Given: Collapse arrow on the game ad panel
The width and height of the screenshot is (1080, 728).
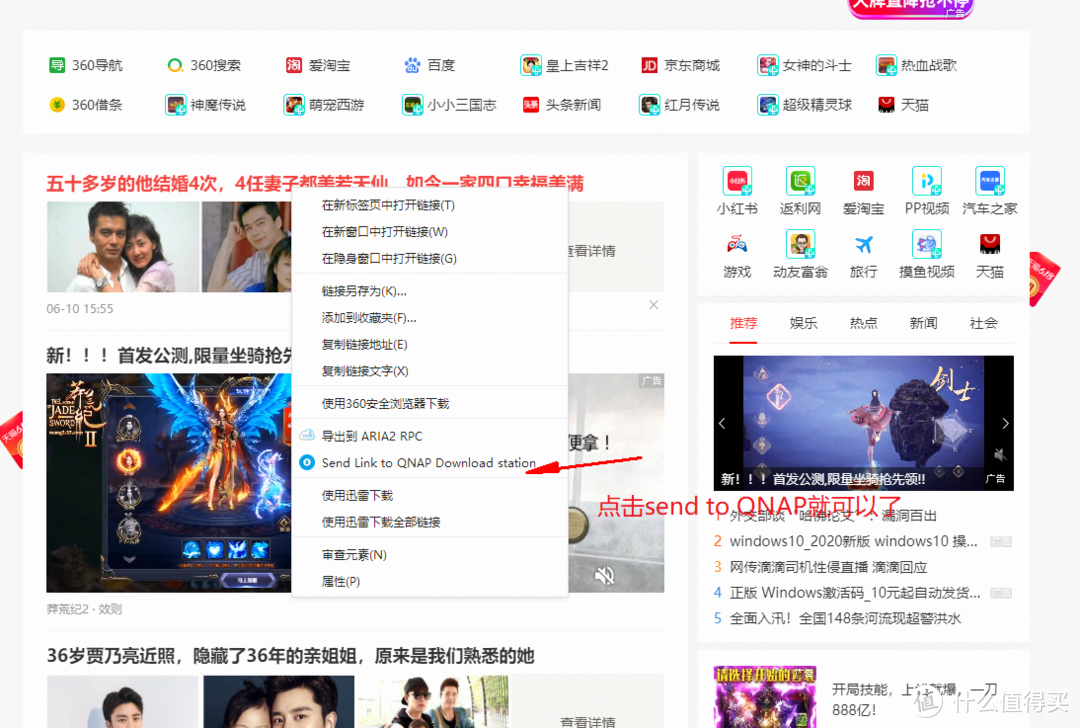Looking at the screenshot, I should coord(129,559).
